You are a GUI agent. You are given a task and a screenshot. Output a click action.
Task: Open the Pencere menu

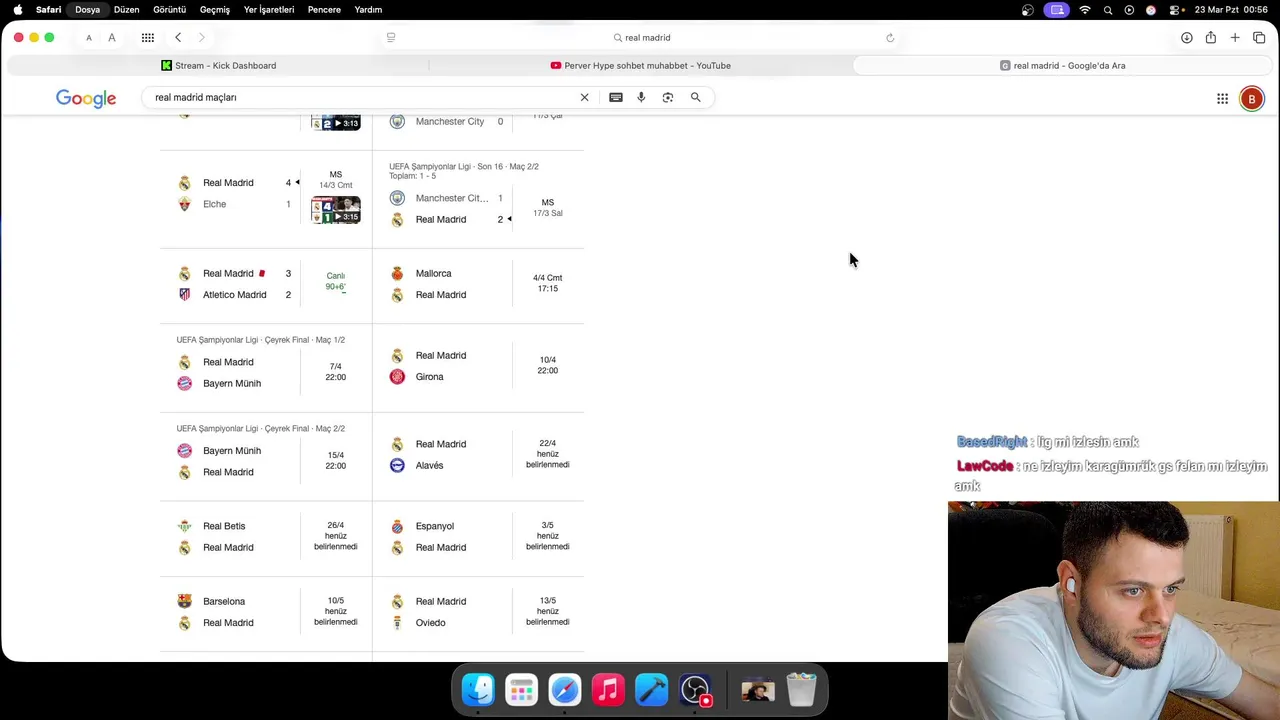click(x=324, y=10)
